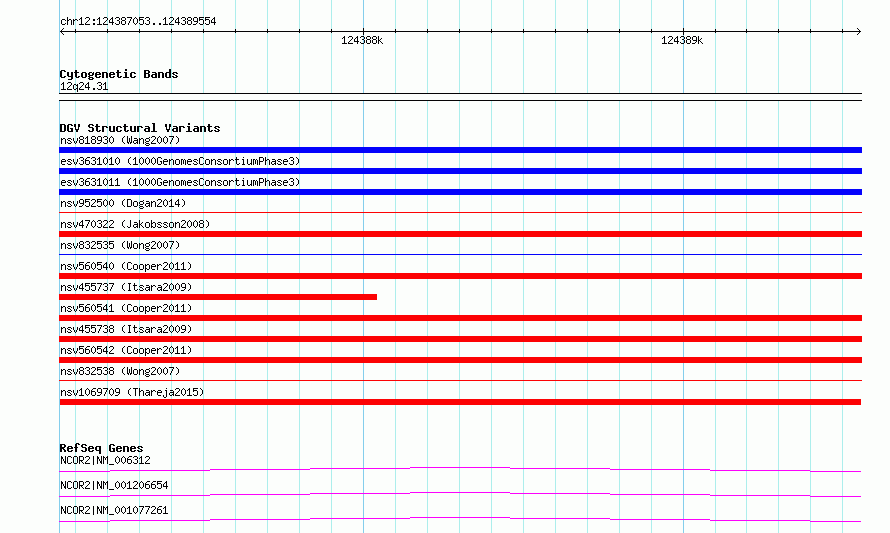890x533 pixels.
Task: Open variant nsv455737 (Itsara2009) label
Action: (x=126, y=287)
